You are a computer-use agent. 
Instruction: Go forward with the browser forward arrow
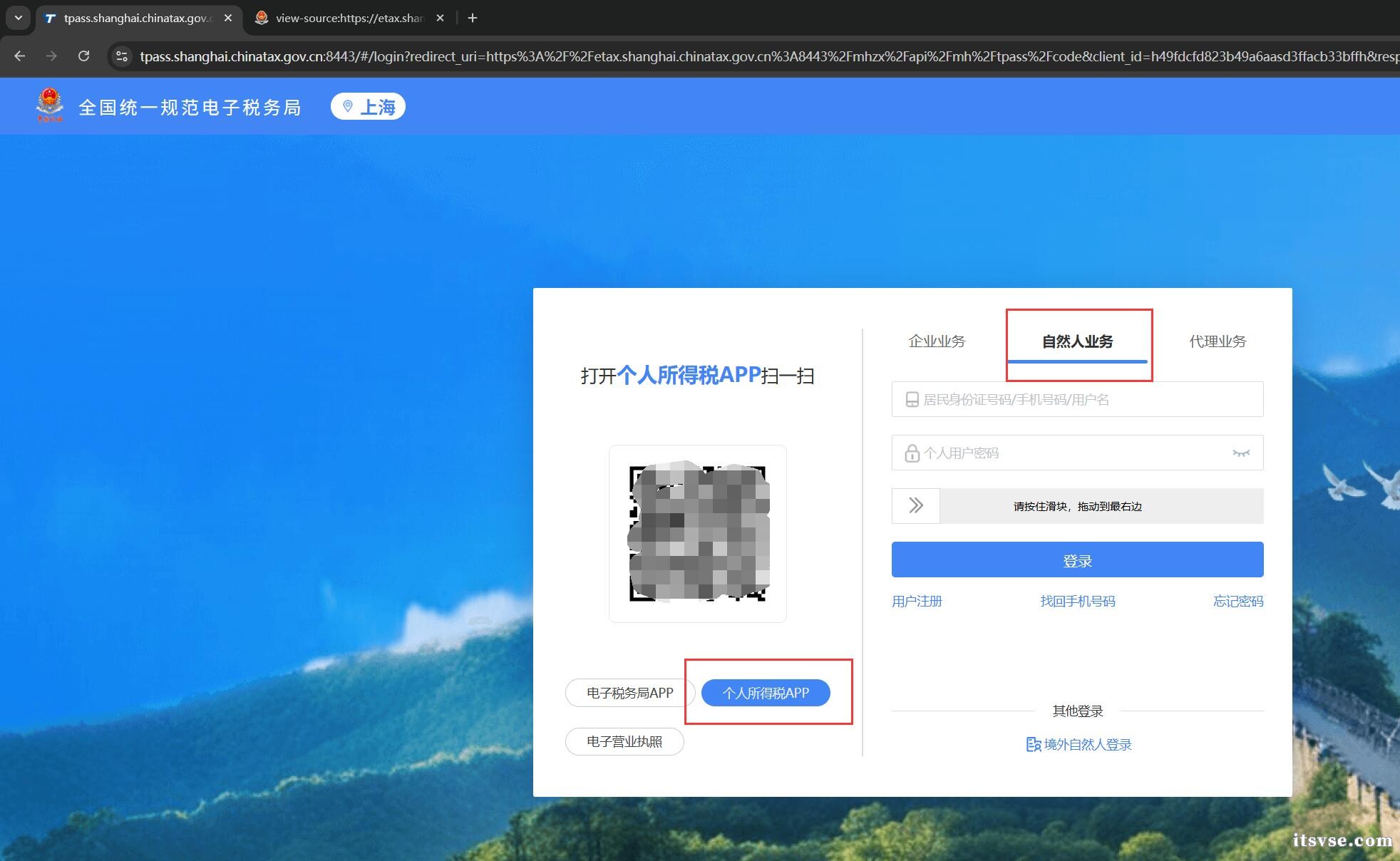click(x=51, y=56)
